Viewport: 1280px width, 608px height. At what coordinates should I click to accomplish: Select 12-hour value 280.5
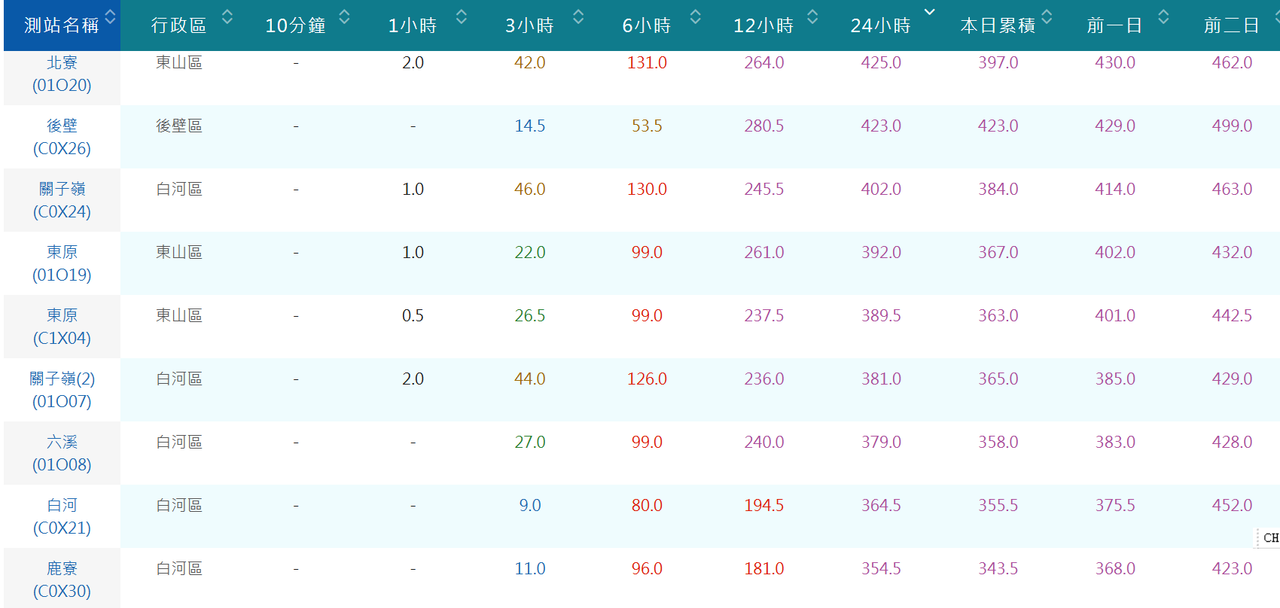[764, 126]
